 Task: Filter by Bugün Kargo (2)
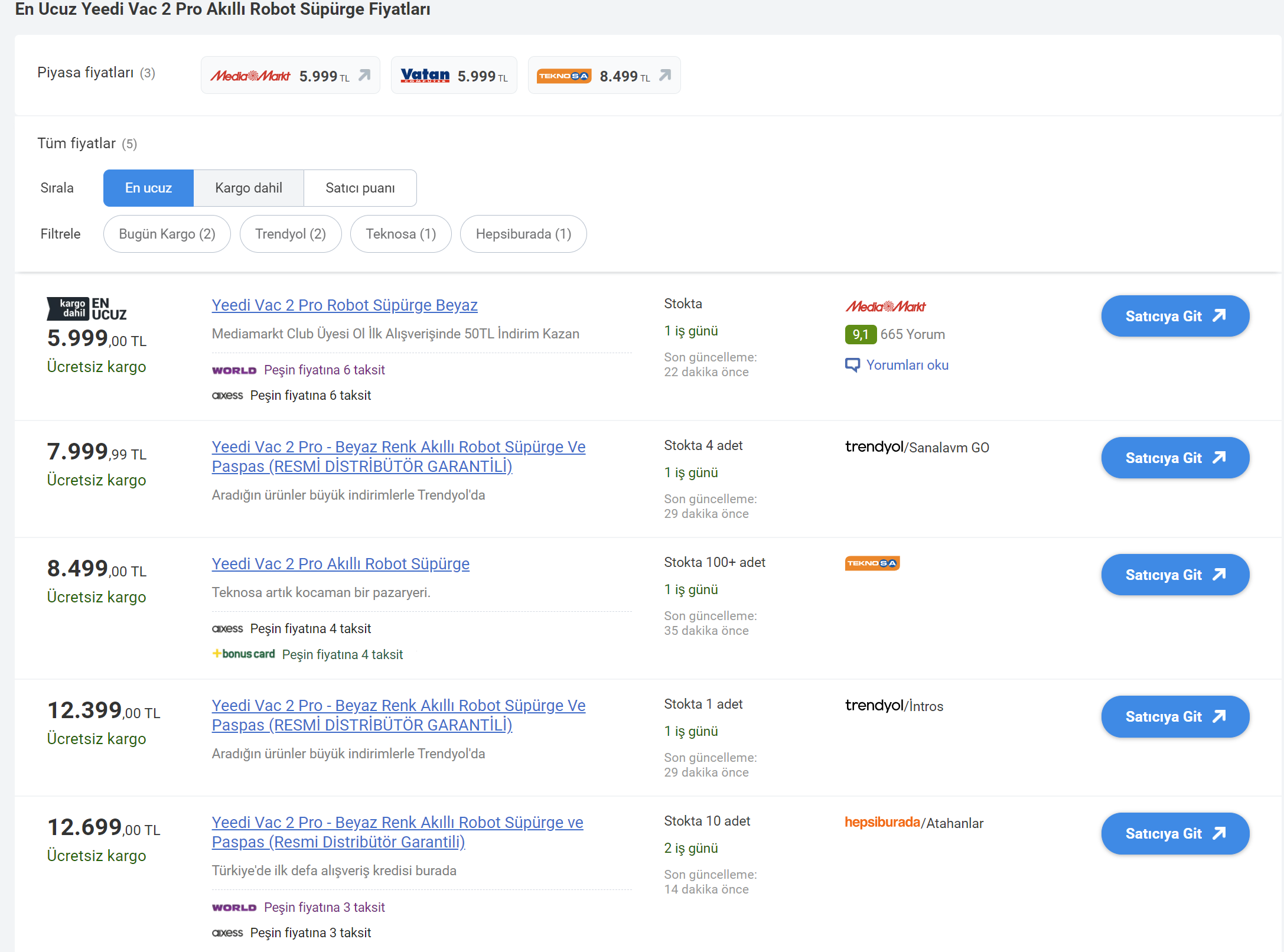pos(167,234)
